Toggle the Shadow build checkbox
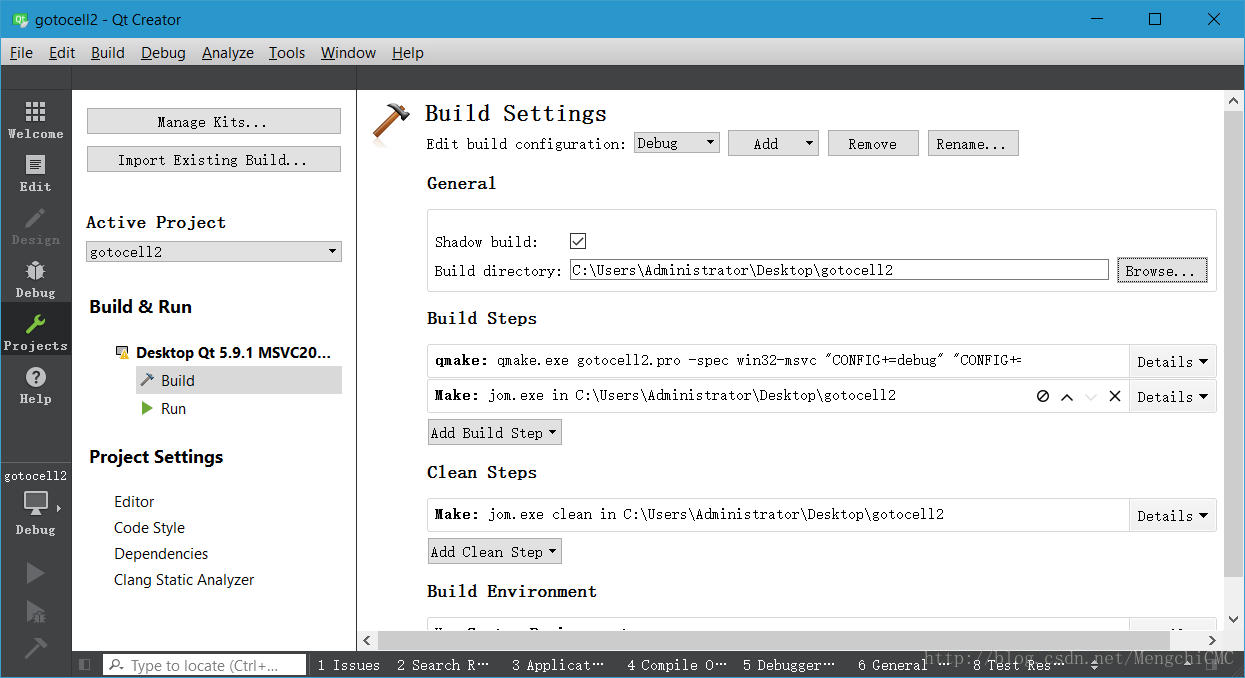Image resolution: width=1245 pixels, height=678 pixels. tap(578, 241)
